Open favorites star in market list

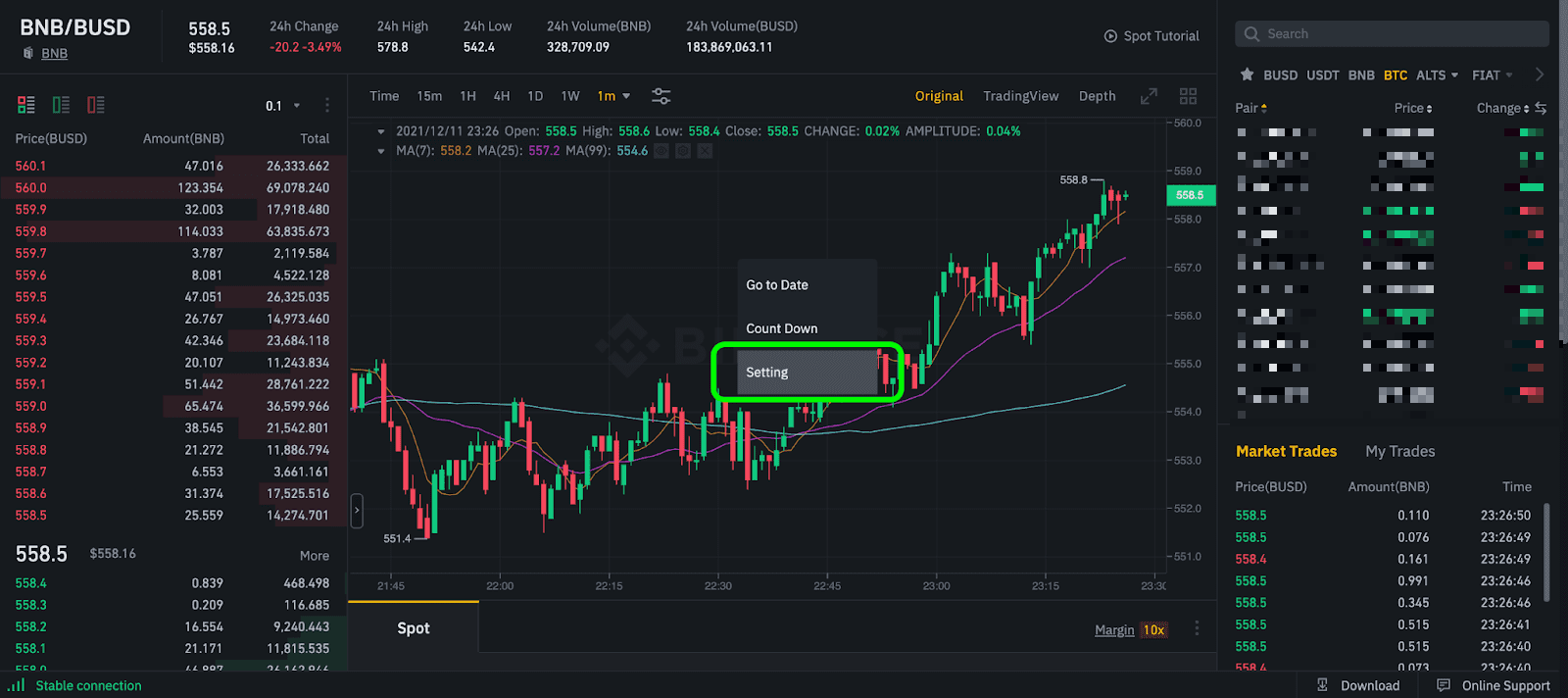1247,75
